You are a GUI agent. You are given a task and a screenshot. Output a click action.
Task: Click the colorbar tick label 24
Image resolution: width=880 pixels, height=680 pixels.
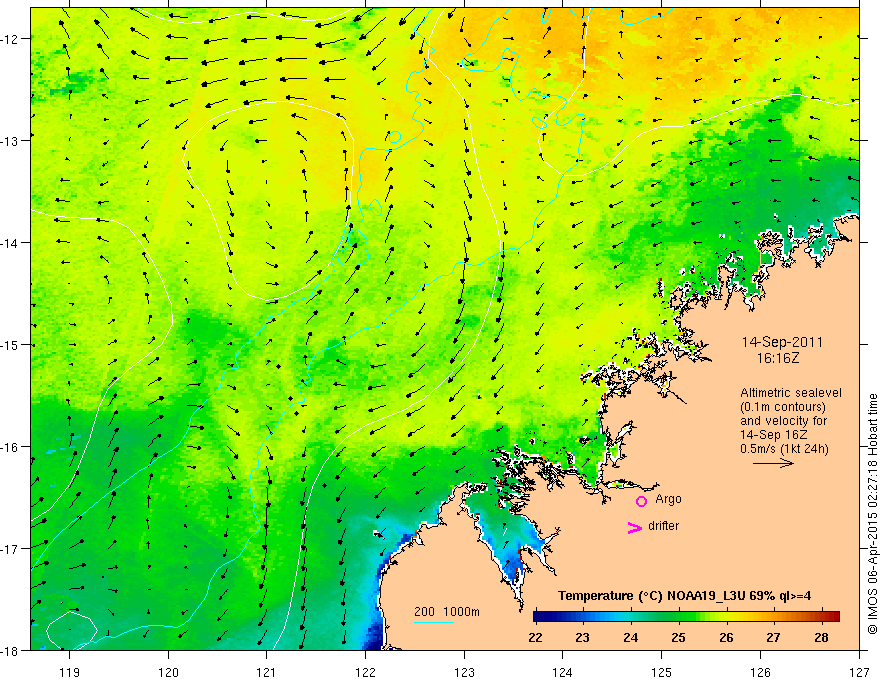[x=630, y=638]
